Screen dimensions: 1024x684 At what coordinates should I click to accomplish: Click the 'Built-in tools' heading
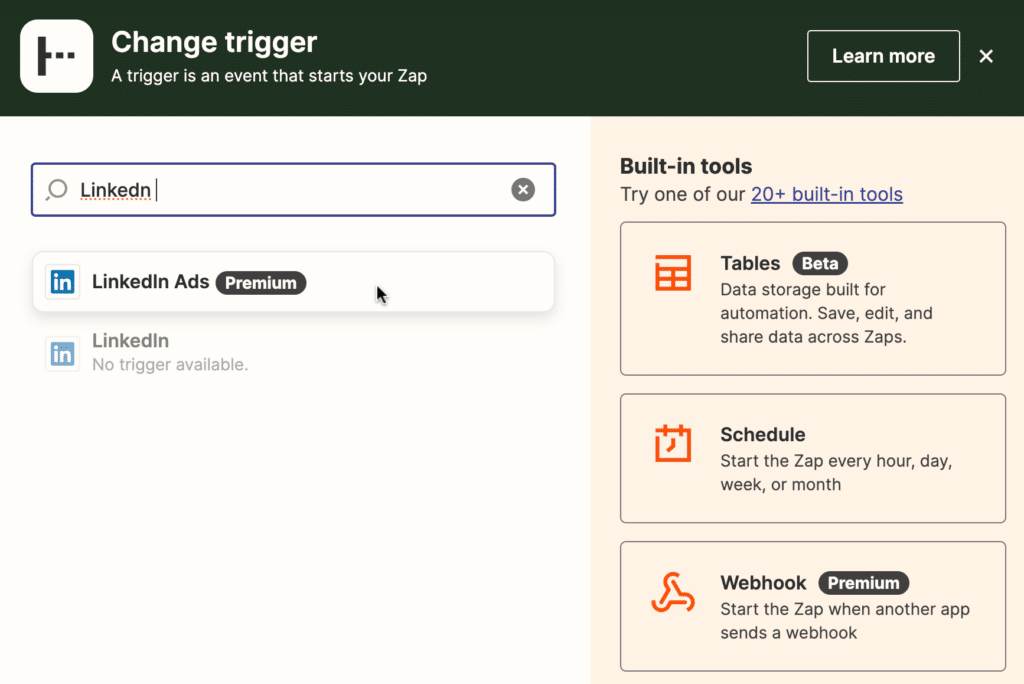point(686,166)
